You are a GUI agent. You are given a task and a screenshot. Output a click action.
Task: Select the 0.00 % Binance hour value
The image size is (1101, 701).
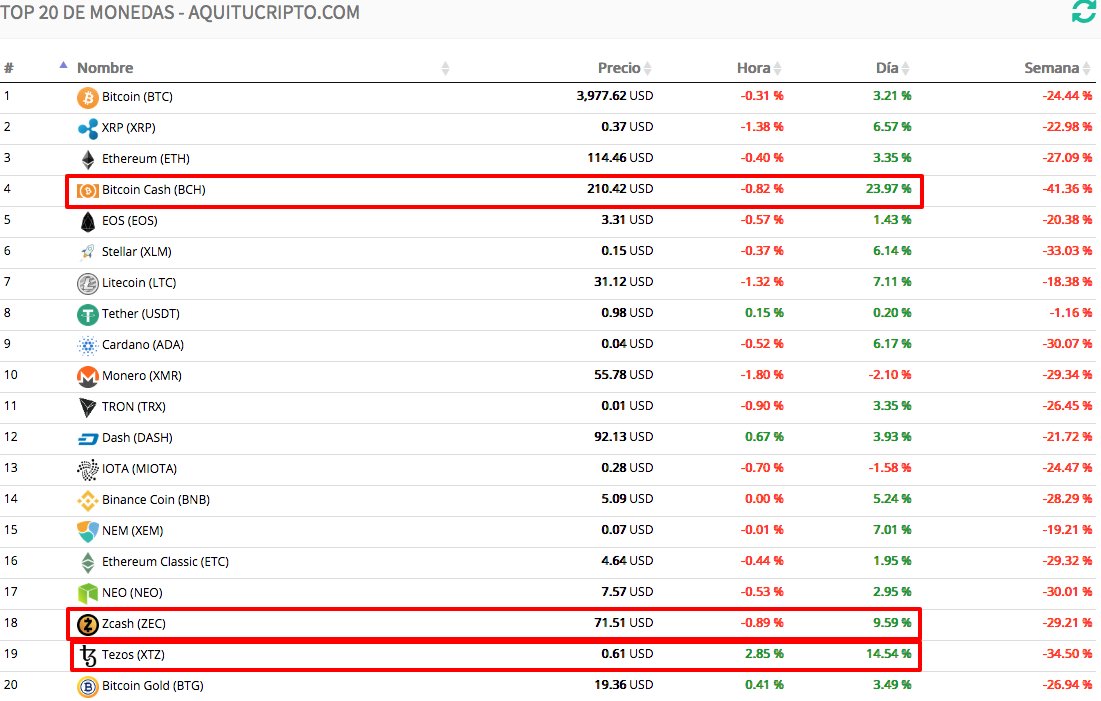[x=764, y=499]
